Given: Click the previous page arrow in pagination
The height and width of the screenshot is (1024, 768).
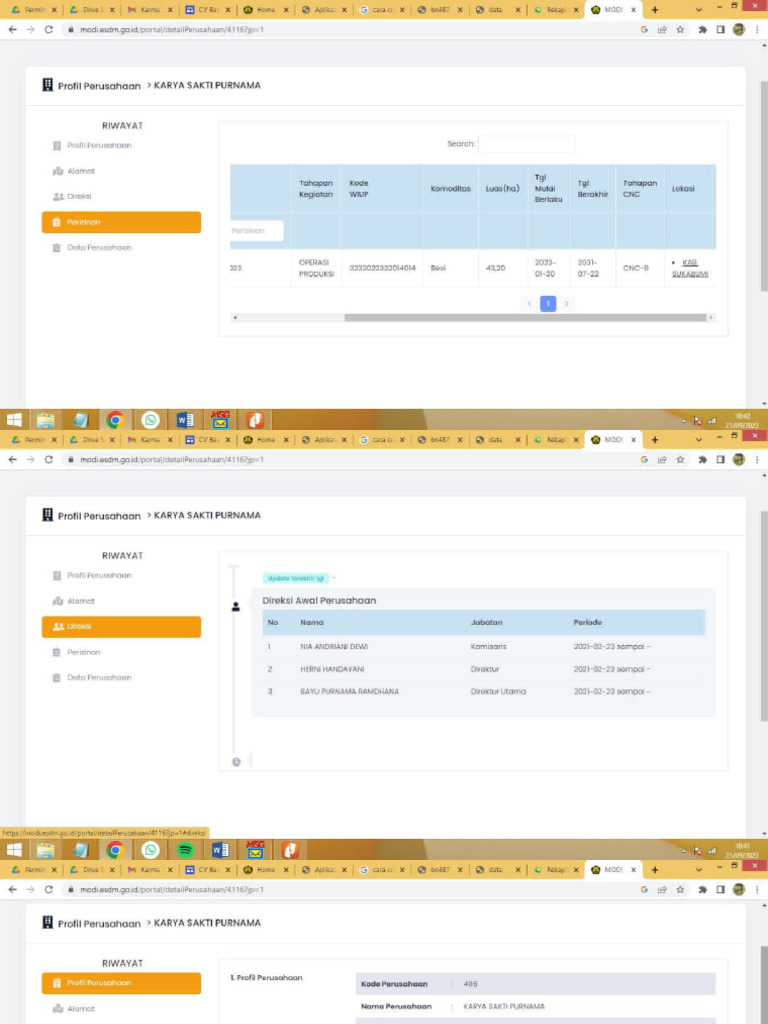Looking at the screenshot, I should 530,304.
